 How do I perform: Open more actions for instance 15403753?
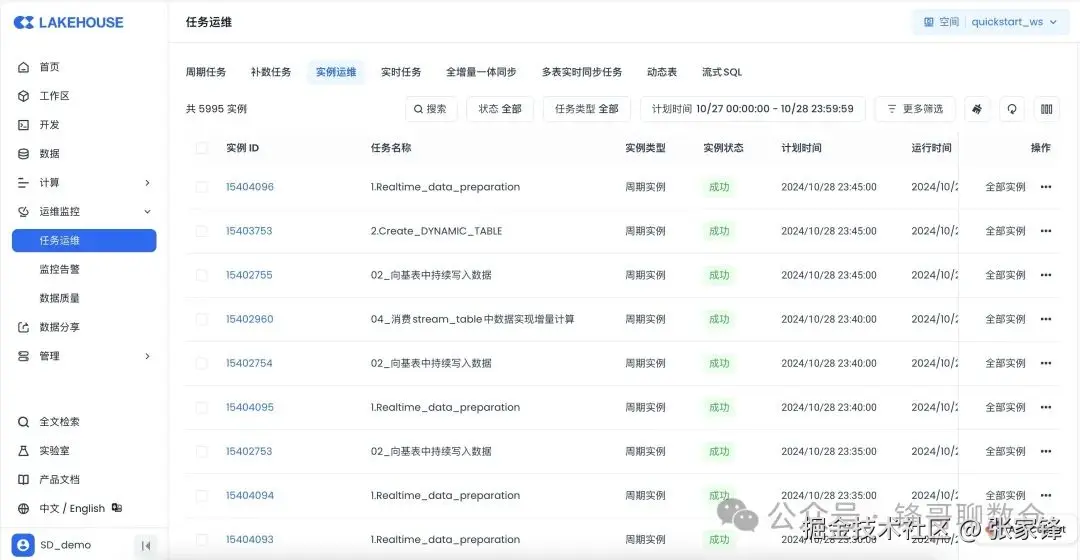[1046, 231]
